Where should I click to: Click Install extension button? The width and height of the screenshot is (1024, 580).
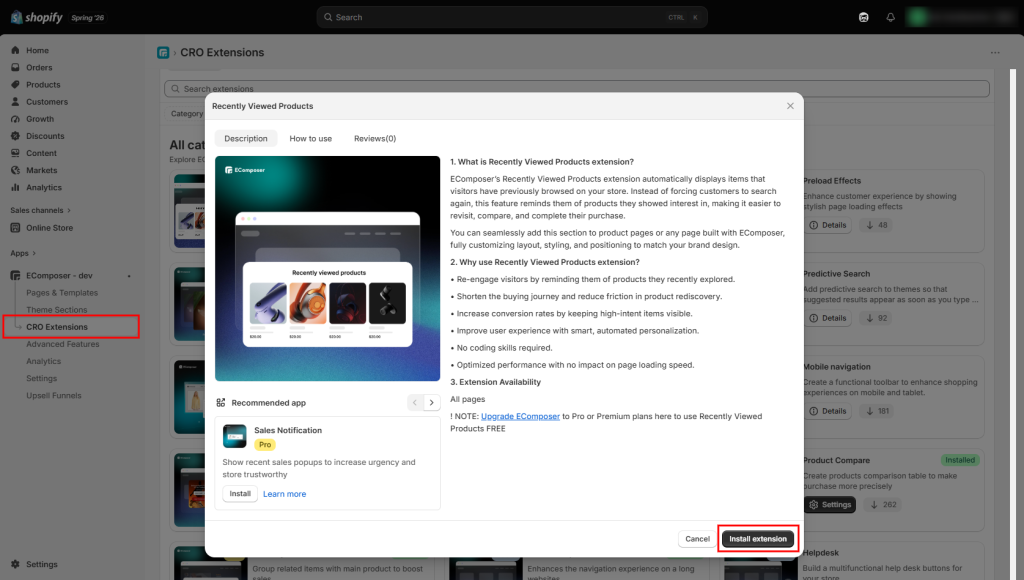click(x=758, y=539)
